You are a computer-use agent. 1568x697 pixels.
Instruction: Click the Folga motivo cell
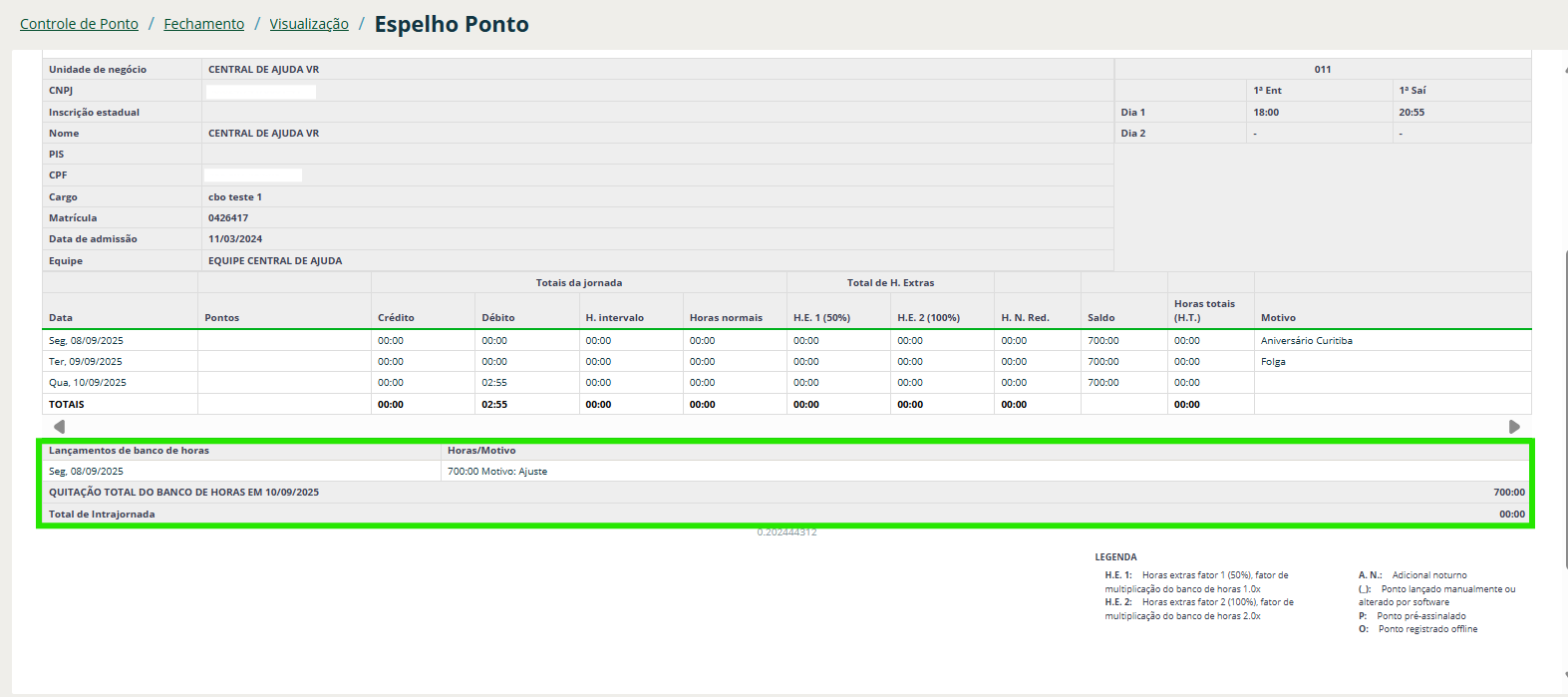tap(1273, 362)
